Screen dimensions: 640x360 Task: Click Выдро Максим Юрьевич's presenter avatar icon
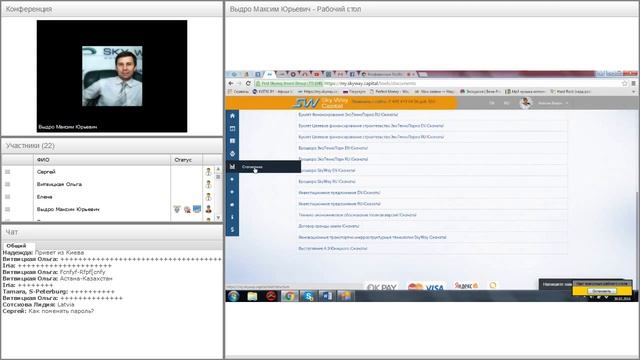pos(209,209)
